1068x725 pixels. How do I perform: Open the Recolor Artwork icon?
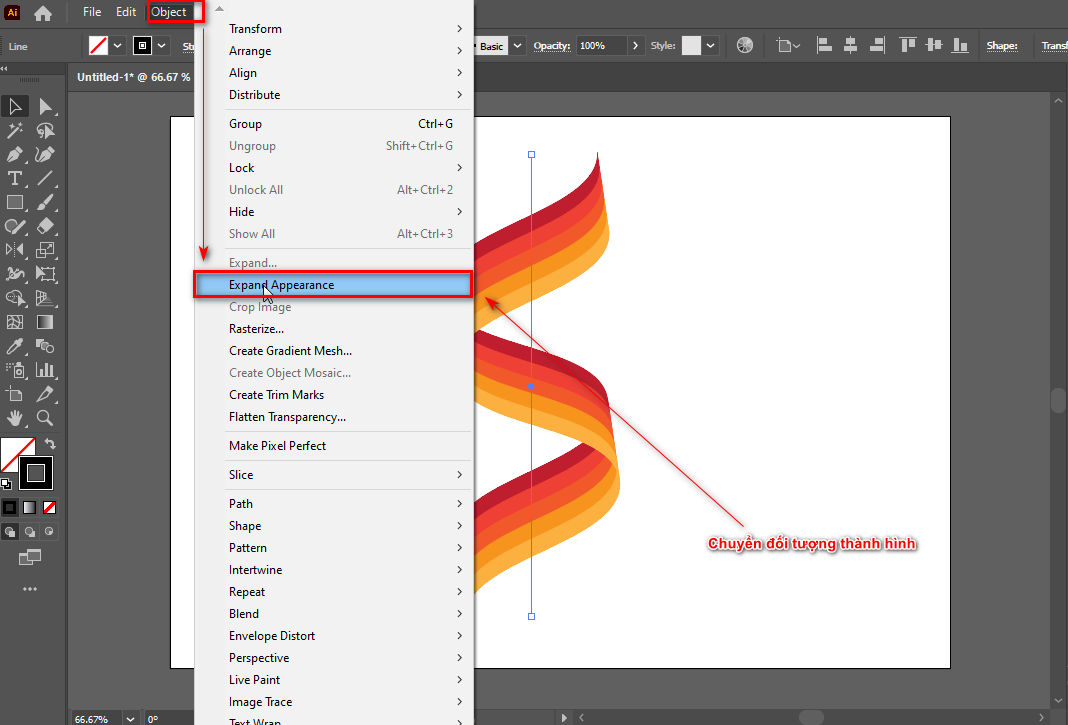744,46
